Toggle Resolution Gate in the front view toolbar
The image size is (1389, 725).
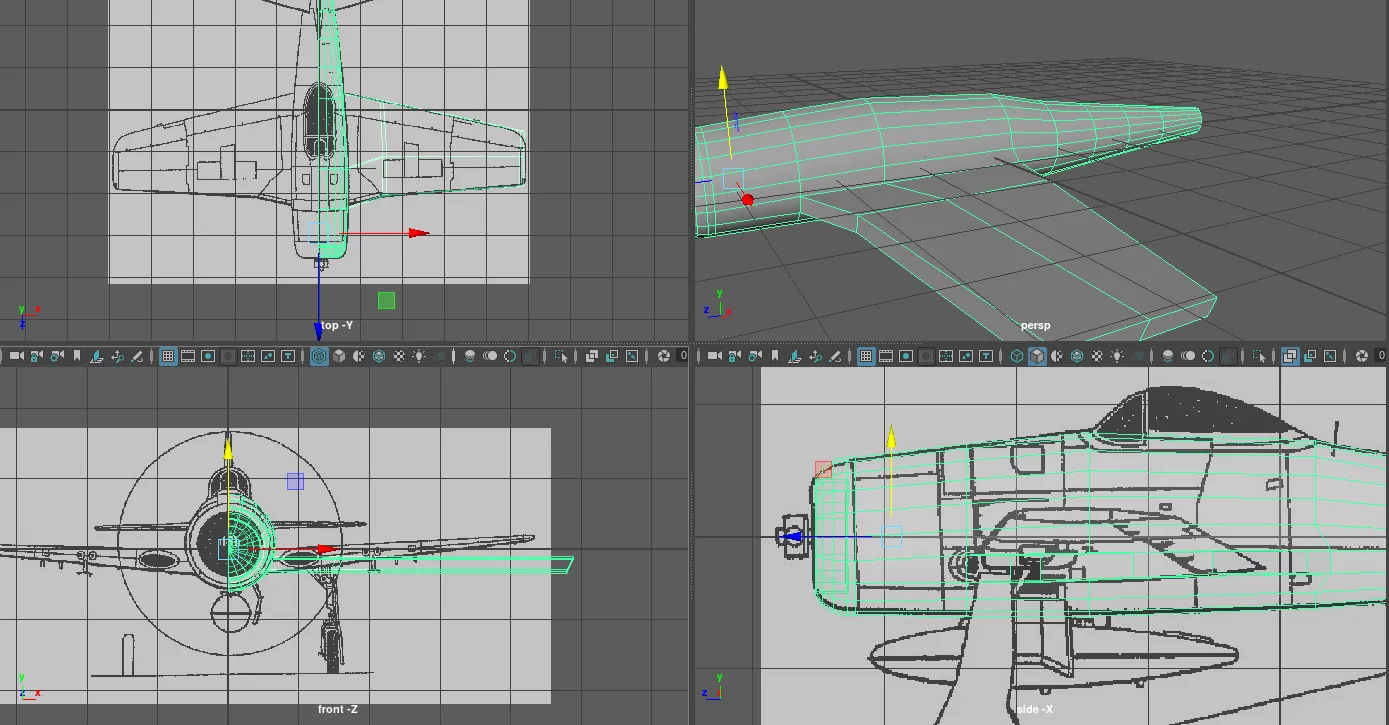click(x=208, y=356)
